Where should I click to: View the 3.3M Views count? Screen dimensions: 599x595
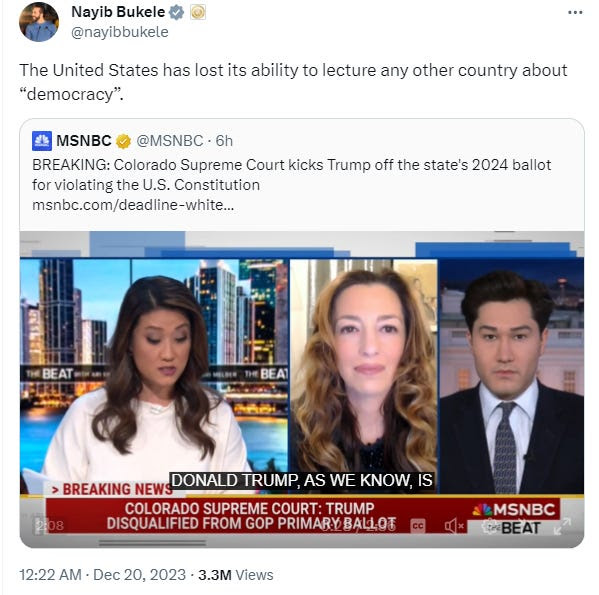click(x=236, y=575)
